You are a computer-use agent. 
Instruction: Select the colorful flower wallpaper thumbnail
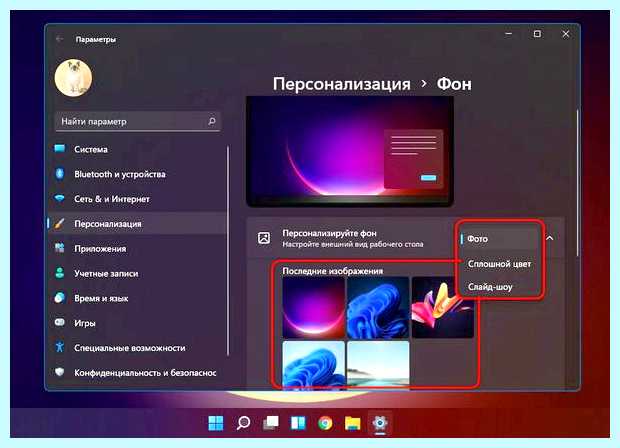[442, 308]
